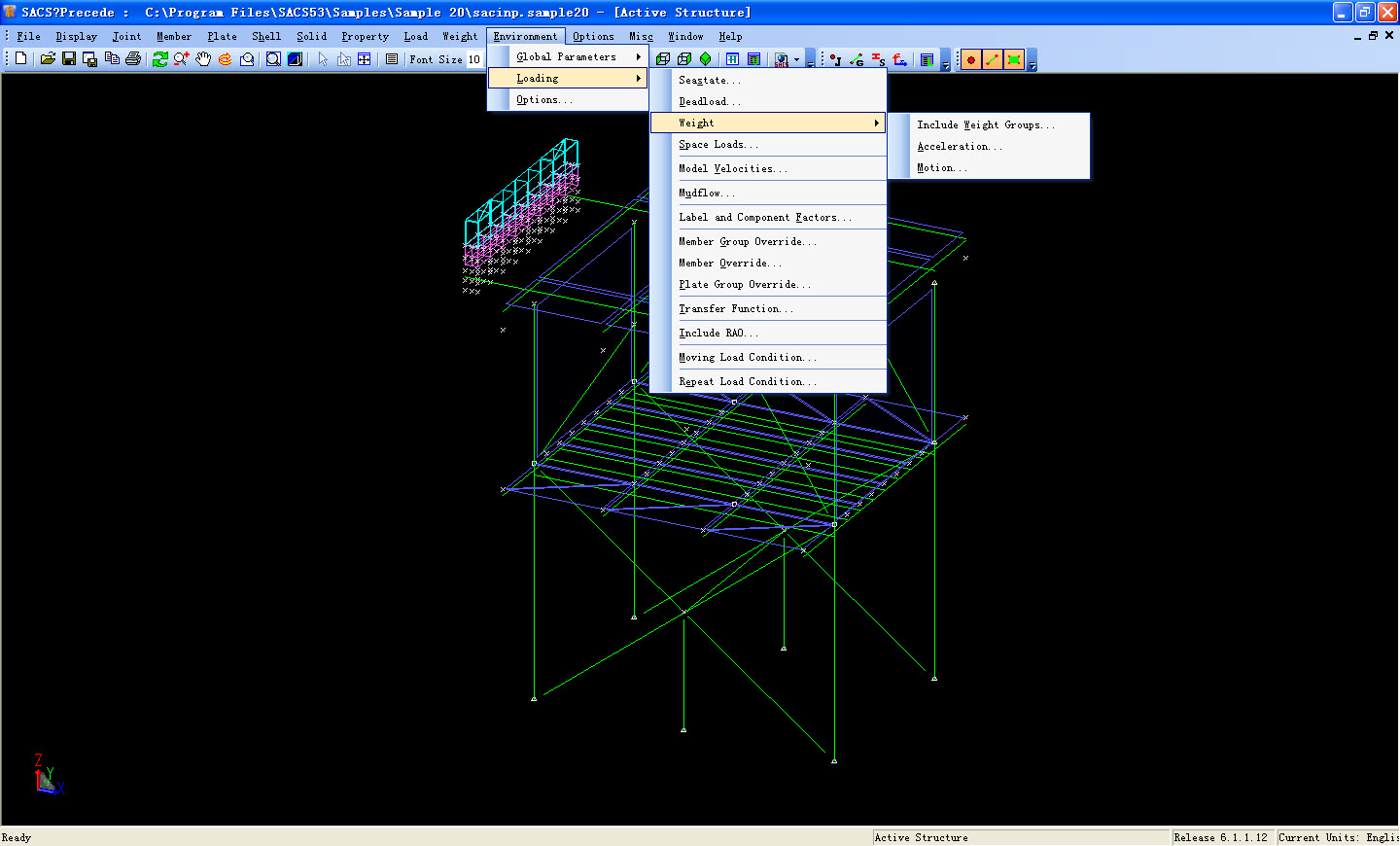The image size is (1400, 846).
Task: Click the Font Size input field
Action: (474, 59)
